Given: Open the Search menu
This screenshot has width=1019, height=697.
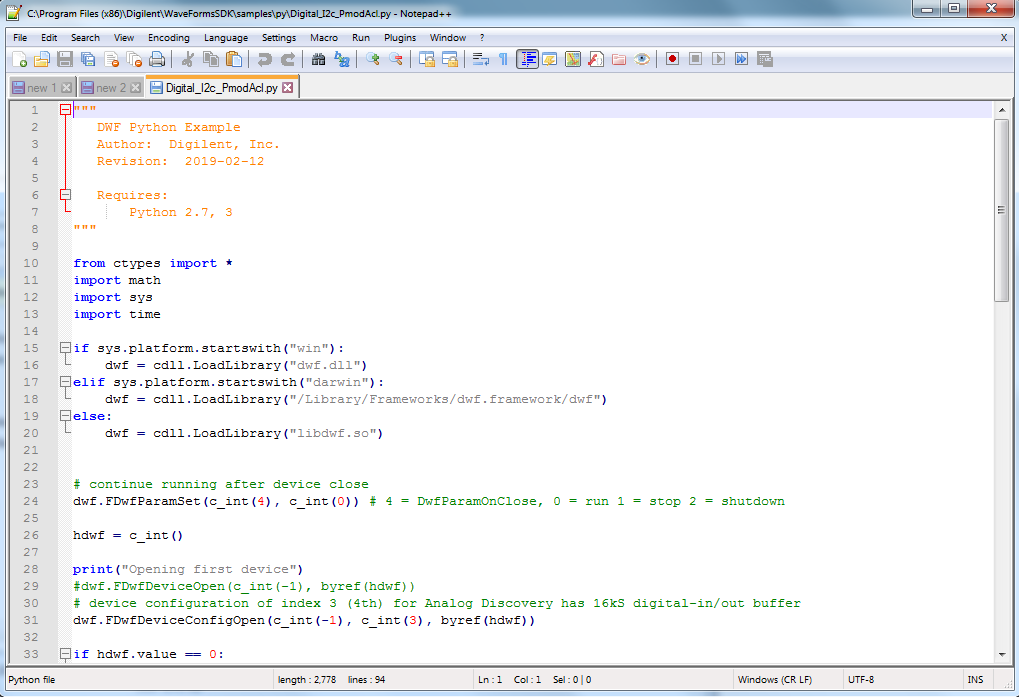Looking at the screenshot, I should point(85,38).
